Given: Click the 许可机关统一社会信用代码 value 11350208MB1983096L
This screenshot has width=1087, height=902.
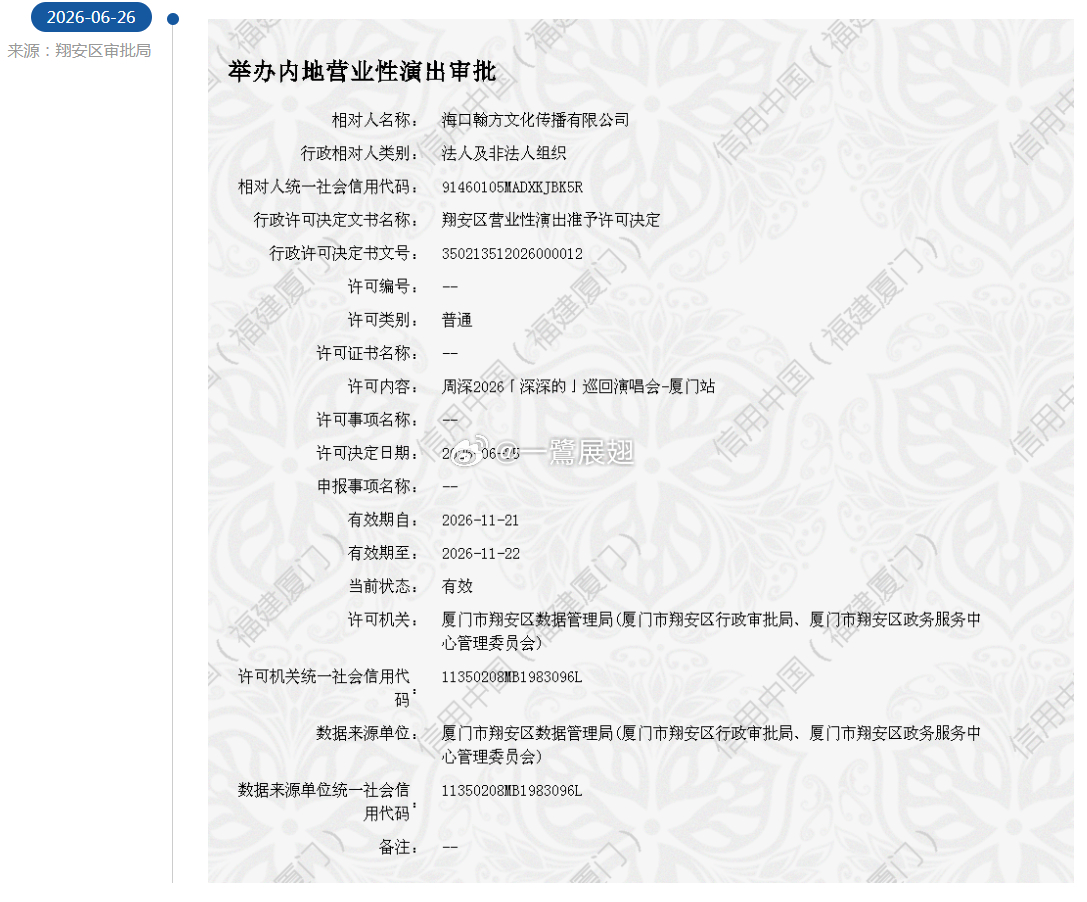Looking at the screenshot, I should [512, 677].
